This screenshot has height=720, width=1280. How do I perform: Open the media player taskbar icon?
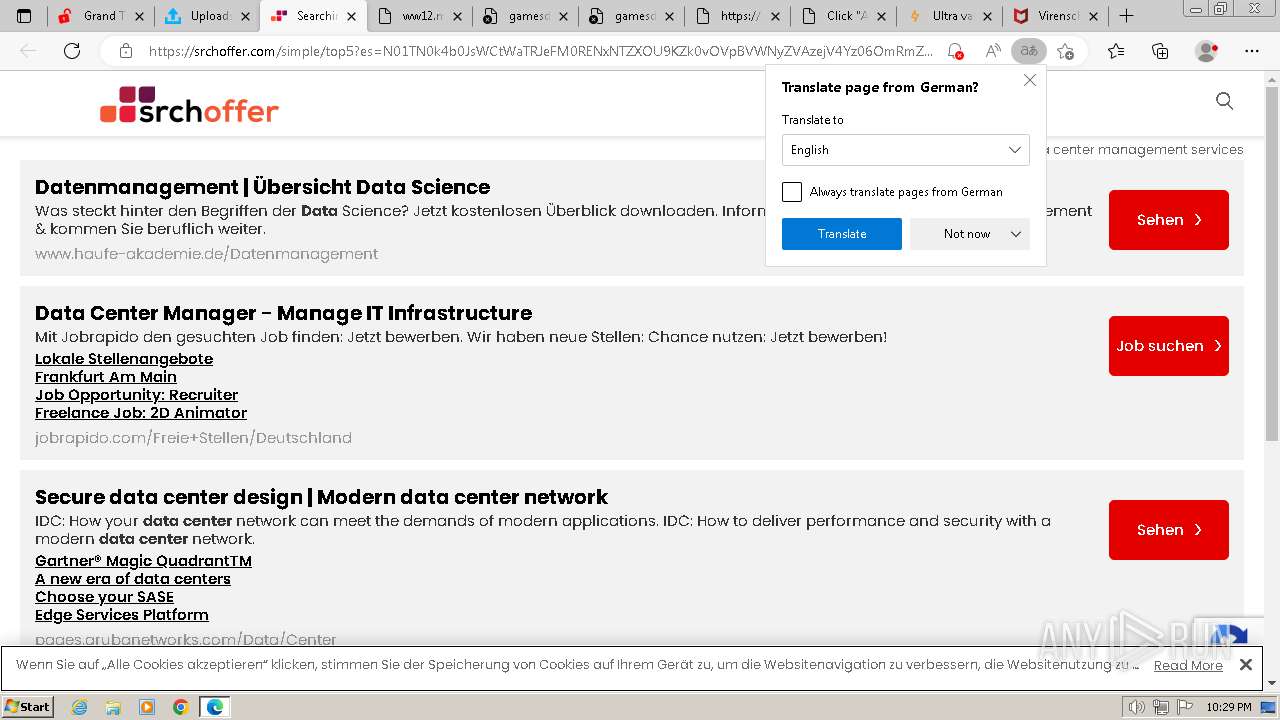click(x=147, y=707)
